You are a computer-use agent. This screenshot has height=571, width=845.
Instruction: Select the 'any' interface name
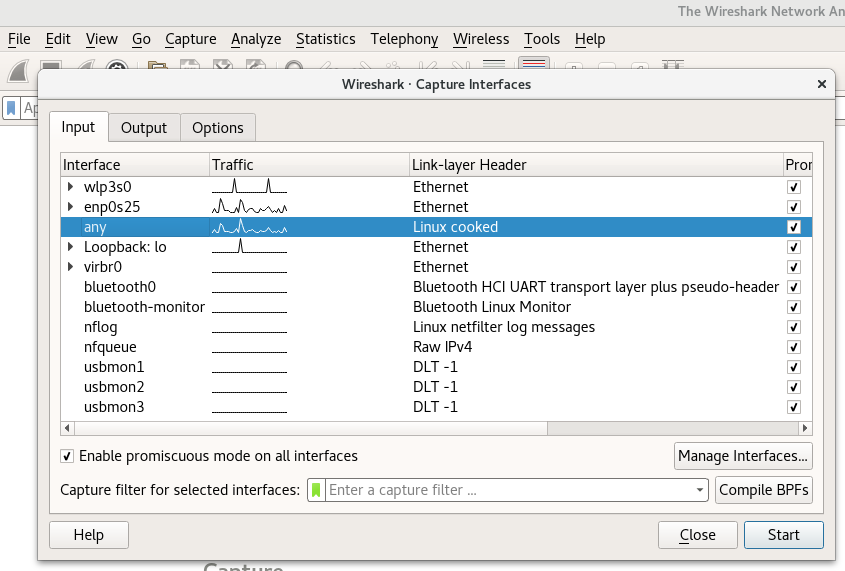point(95,227)
